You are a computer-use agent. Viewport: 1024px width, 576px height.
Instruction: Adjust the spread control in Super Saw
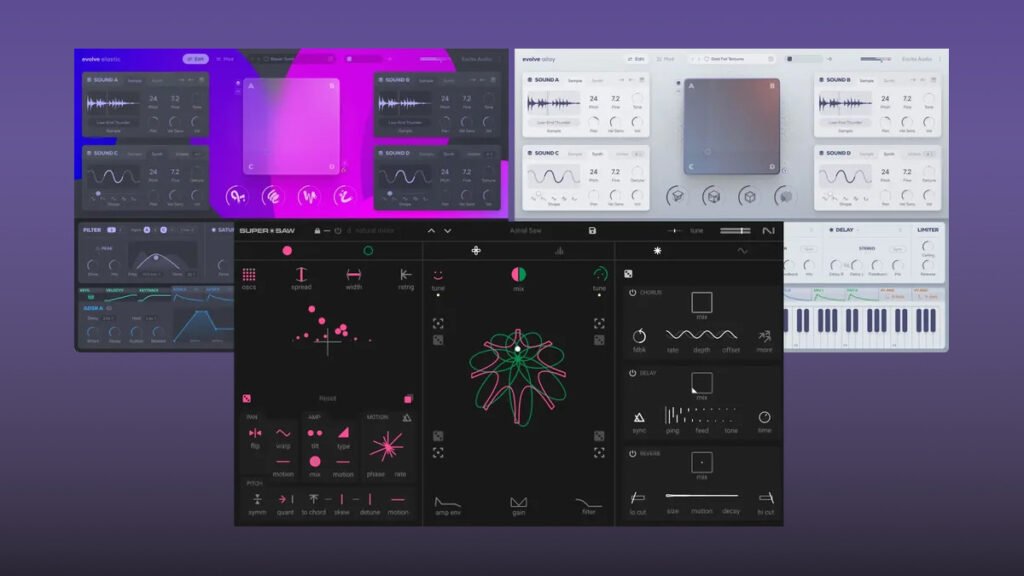click(x=301, y=274)
